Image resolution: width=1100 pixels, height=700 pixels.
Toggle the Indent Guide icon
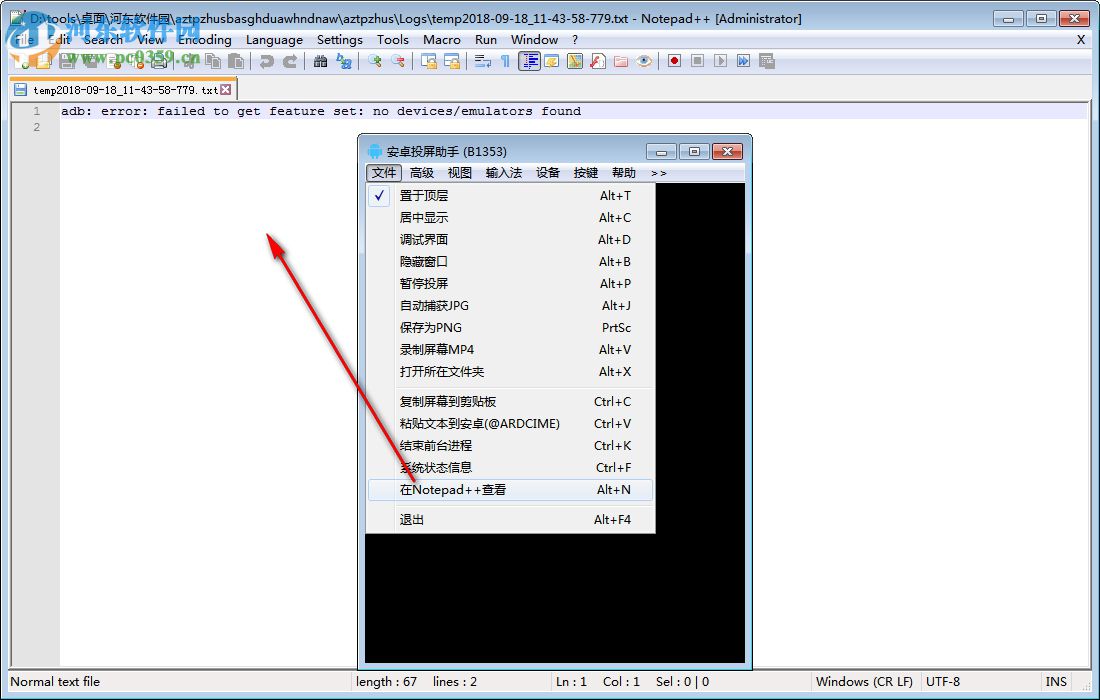tap(529, 62)
